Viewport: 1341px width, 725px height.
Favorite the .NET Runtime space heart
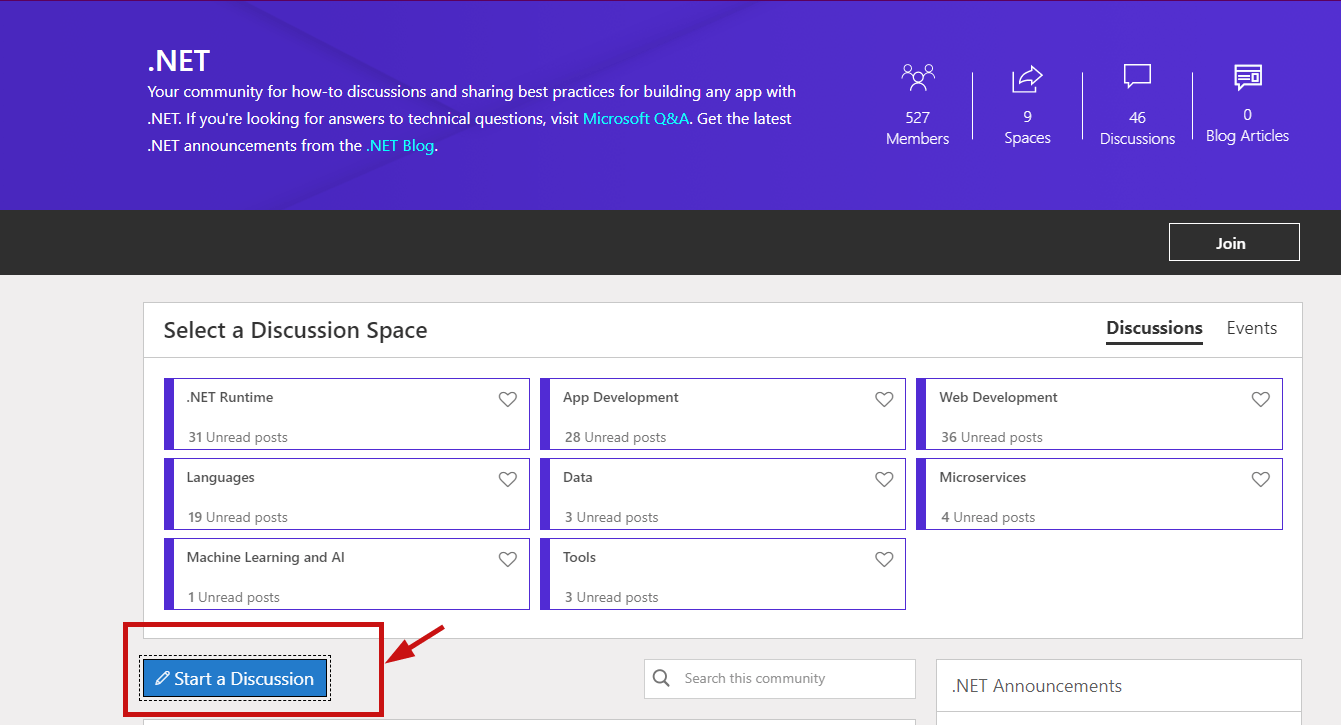click(x=508, y=399)
